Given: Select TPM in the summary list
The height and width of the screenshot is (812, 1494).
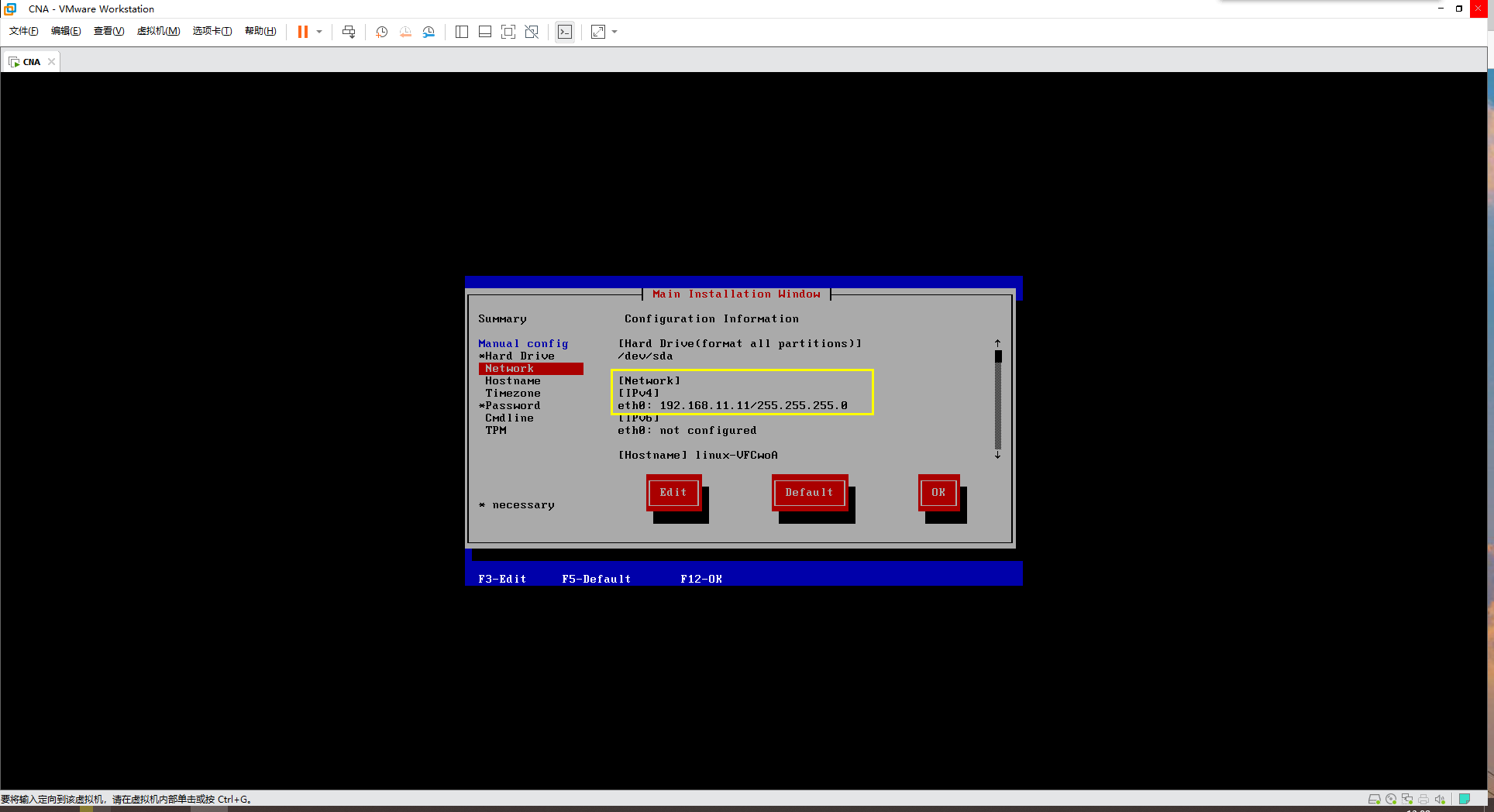Looking at the screenshot, I should [496, 431].
